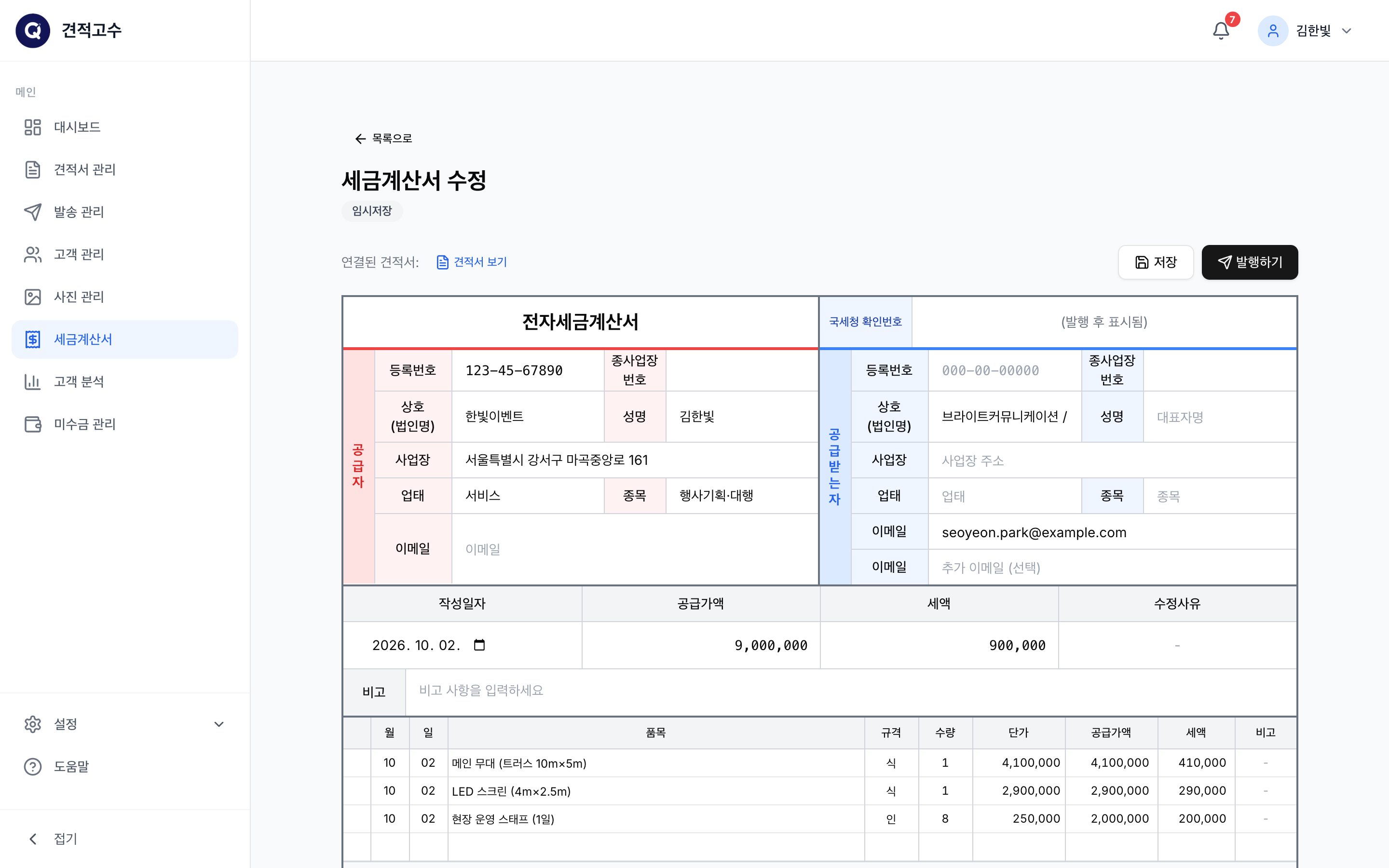Click the 발송 관리 paper plane icon
Viewport: 1389px width, 868px height.
33,212
